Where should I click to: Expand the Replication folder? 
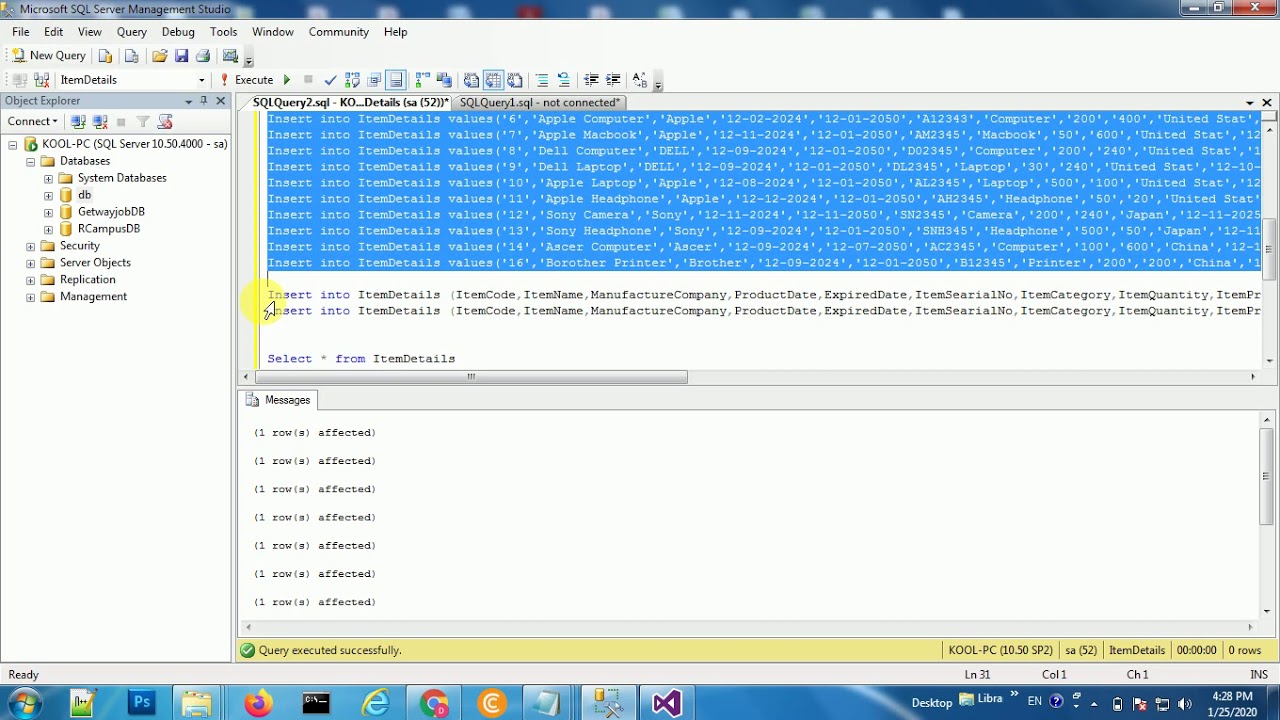pos(31,280)
